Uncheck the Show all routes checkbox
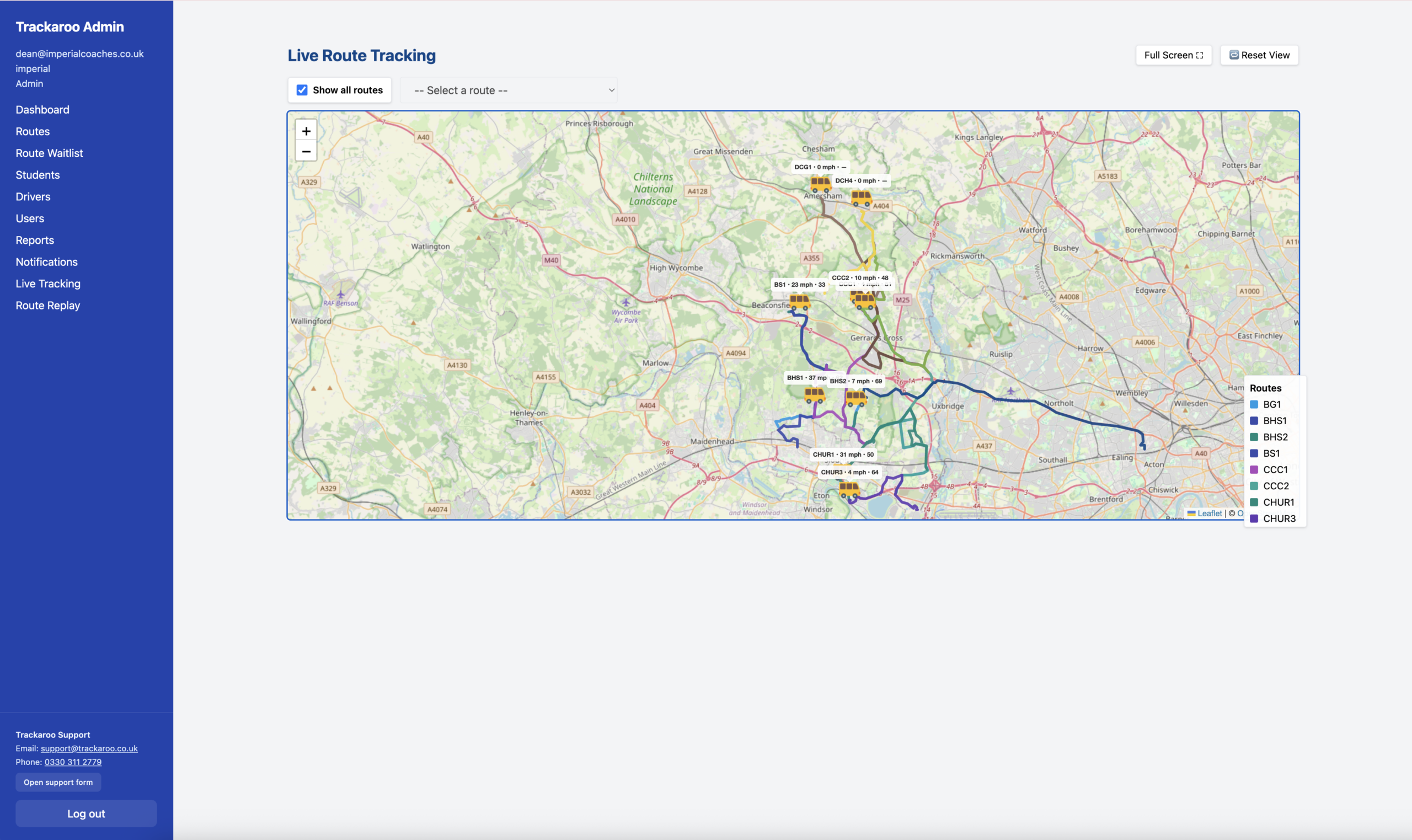The width and height of the screenshot is (1412, 840). (x=302, y=90)
